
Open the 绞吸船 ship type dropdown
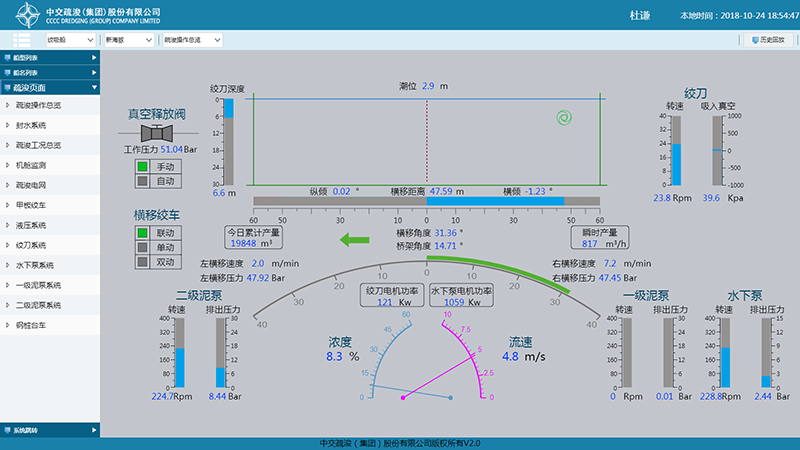pyautogui.click(x=71, y=40)
